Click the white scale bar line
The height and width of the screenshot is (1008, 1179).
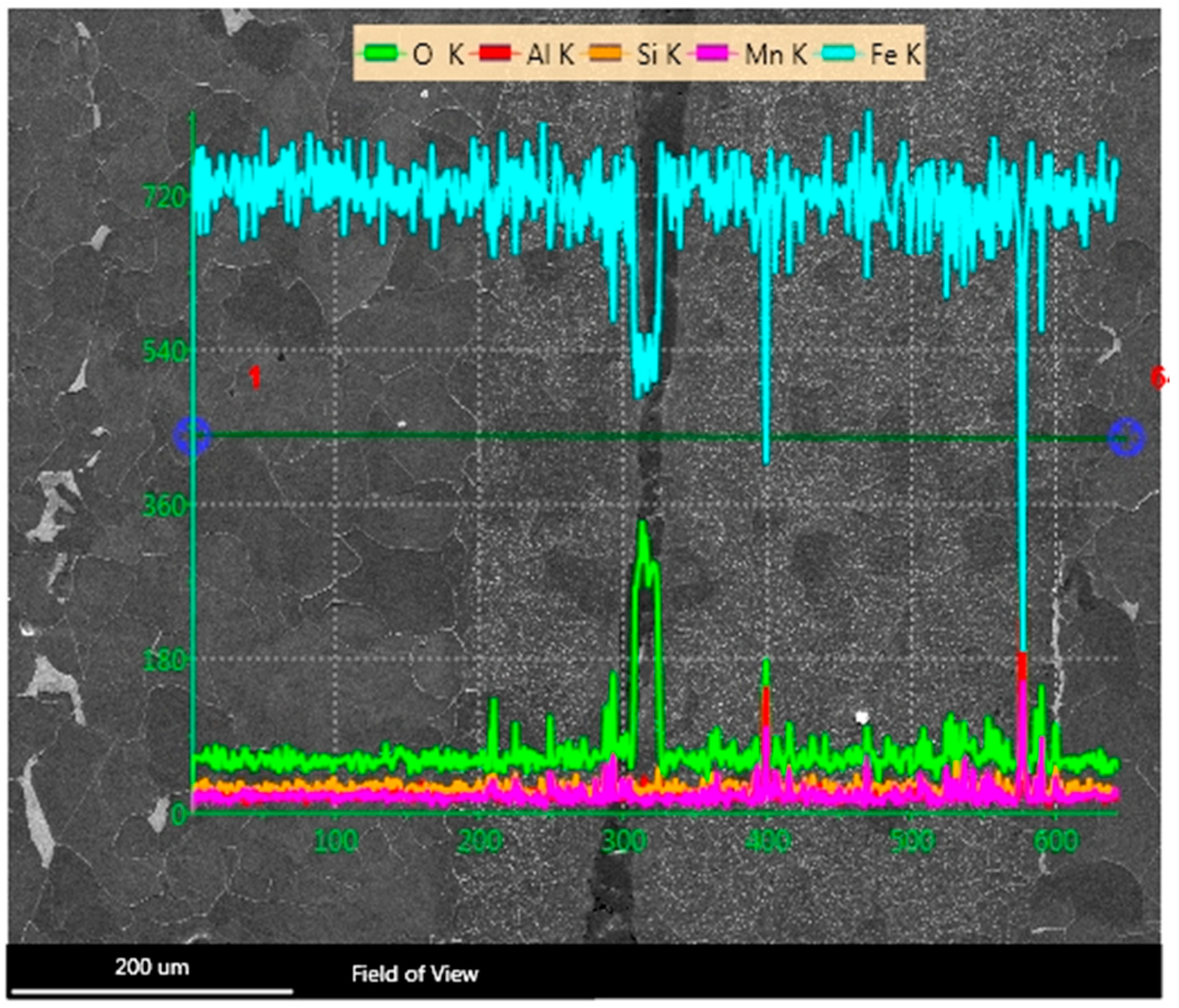click(152, 992)
